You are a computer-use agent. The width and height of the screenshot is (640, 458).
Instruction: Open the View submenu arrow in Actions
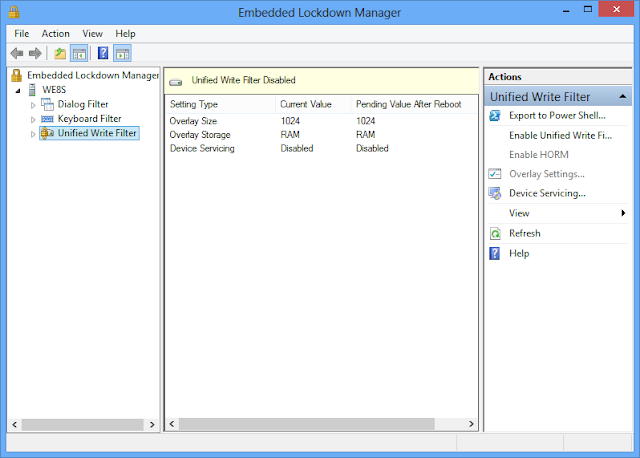click(623, 213)
